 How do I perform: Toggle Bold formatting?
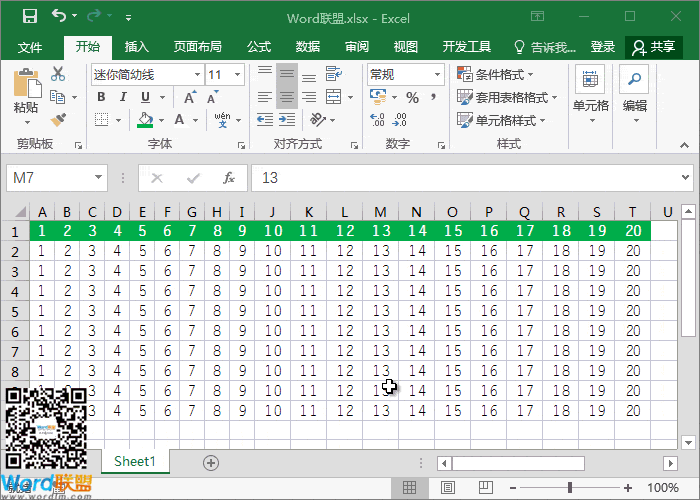click(x=102, y=97)
